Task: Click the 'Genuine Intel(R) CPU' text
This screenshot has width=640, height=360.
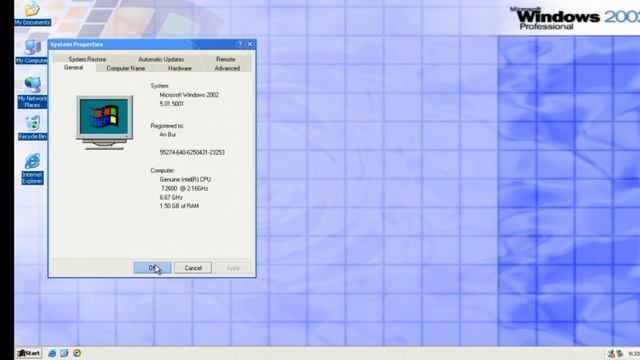Action: (185, 179)
